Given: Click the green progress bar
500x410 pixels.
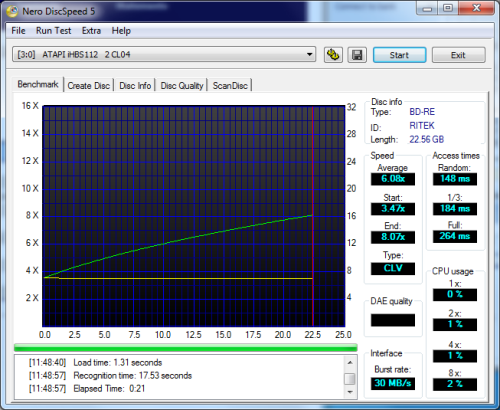Looking at the screenshot, I should pos(186,348).
